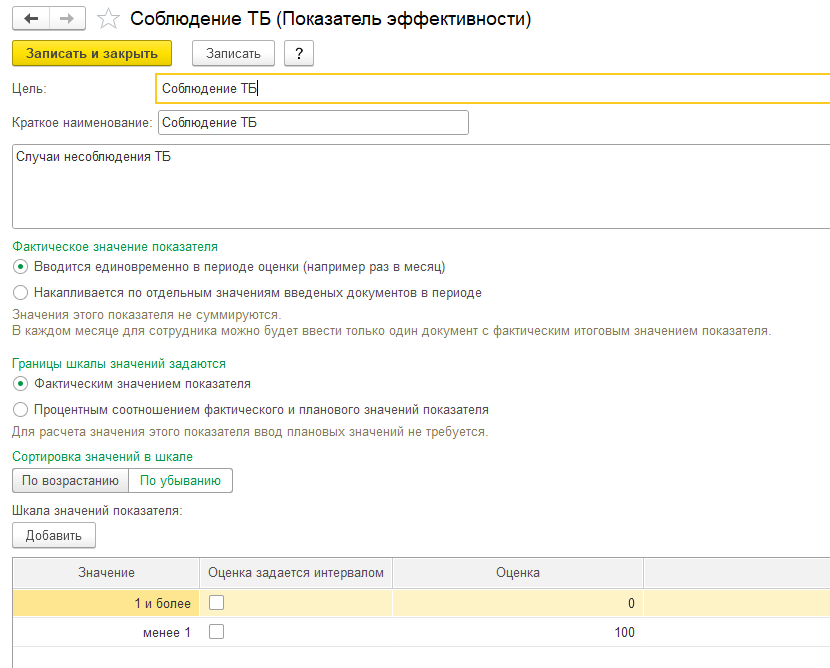Image resolution: width=830 pixels, height=668 pixels.
Task: Toggle interval checkbox in '1 и более' row
Action: 216,603
